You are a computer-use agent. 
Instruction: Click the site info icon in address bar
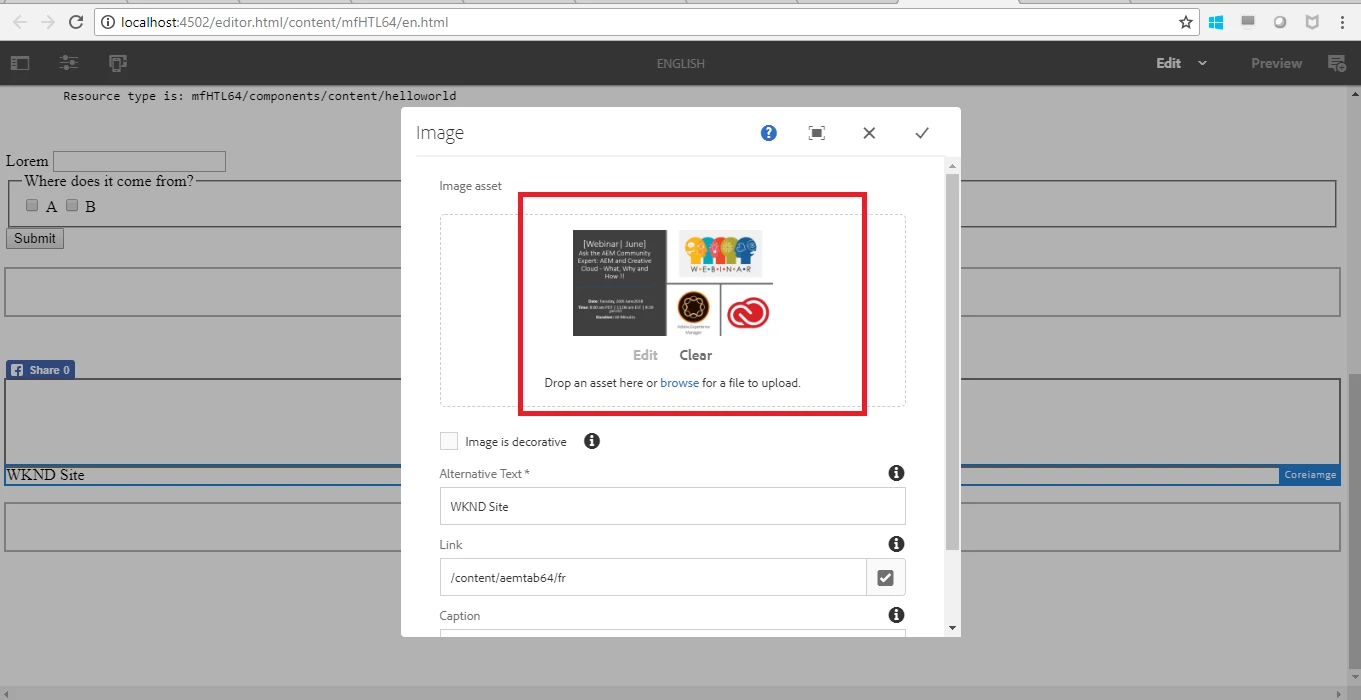107,22
